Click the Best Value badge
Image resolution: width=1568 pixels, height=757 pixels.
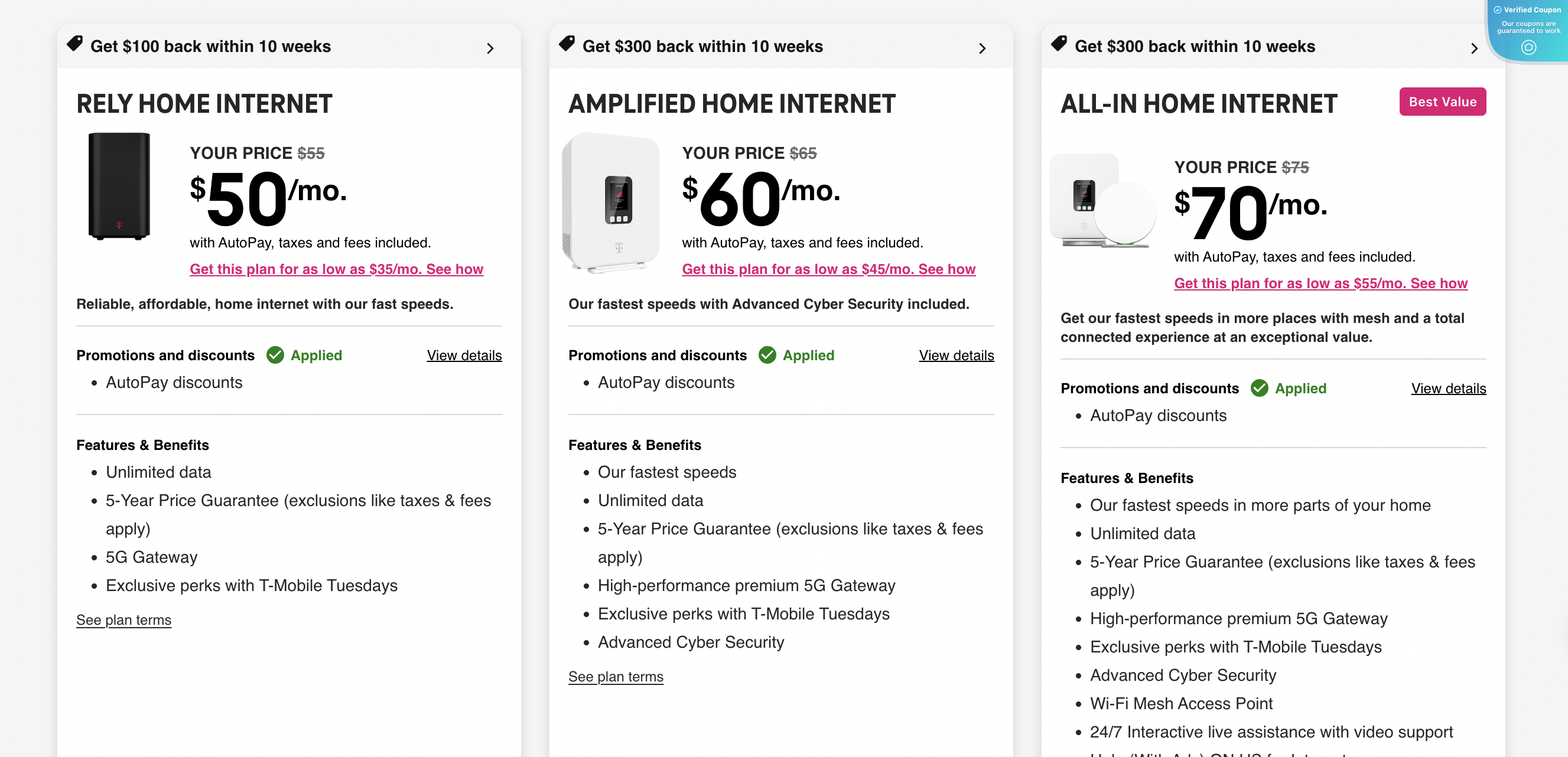pos(1442,102)
